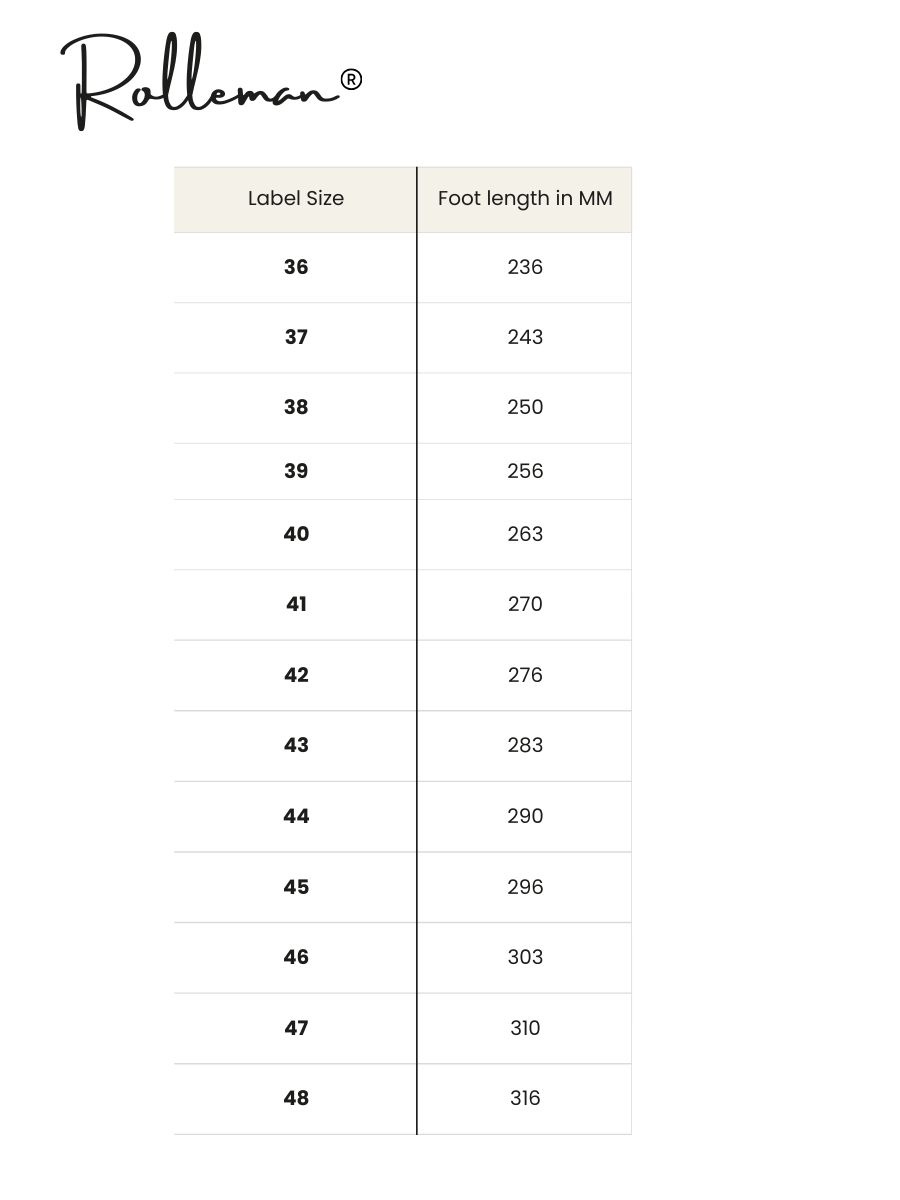Click label size 47 cell
The height and width of the screenshot is (1200, 900).
coord(296,1028)
